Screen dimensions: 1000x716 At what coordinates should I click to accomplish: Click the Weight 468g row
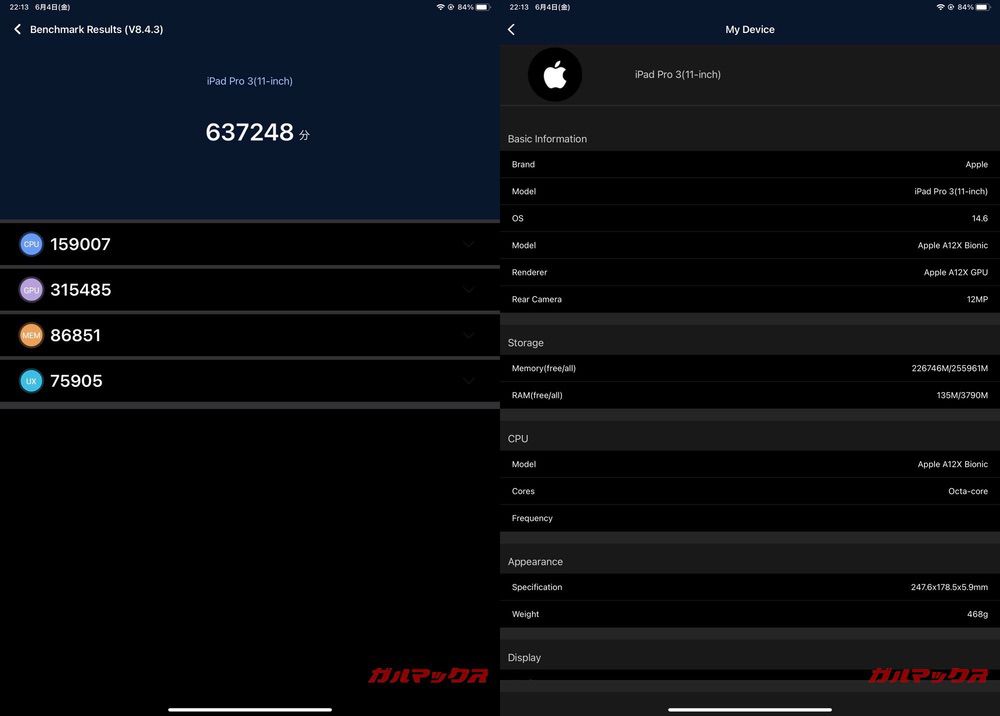pos(749,613)
